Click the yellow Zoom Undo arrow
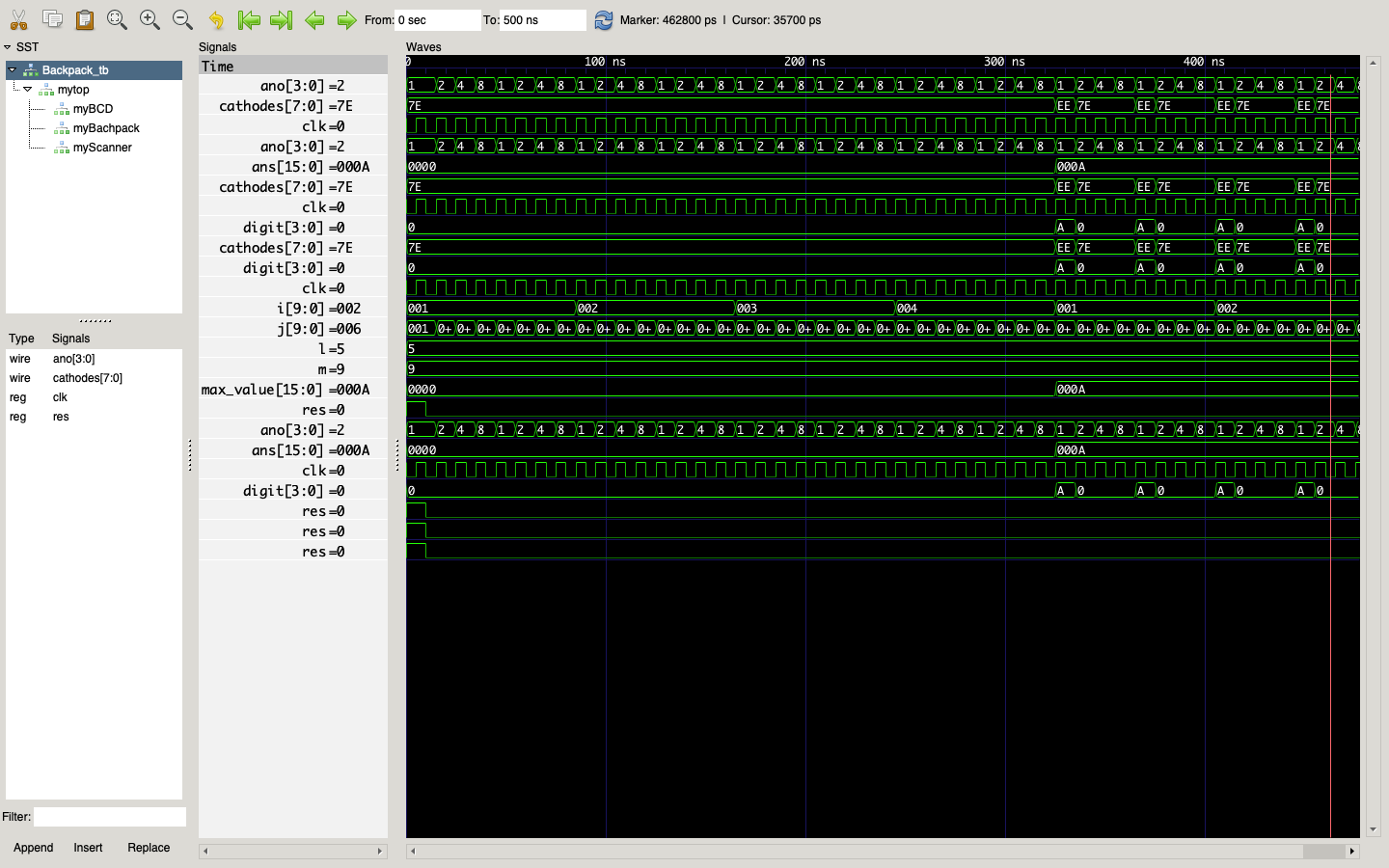The width and height of the screenshot is (1389, 868). pos(214,19)
